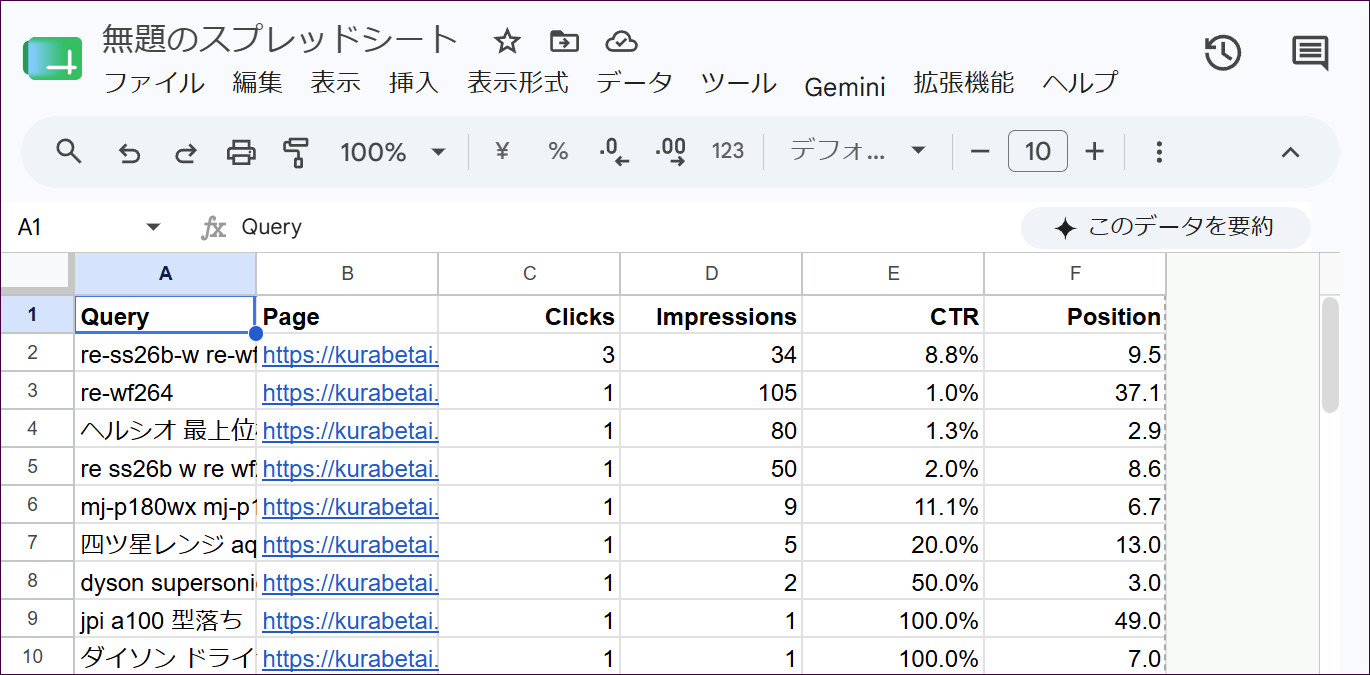Open the default font dropdown
1370x675 pixels.
point(858,152)
